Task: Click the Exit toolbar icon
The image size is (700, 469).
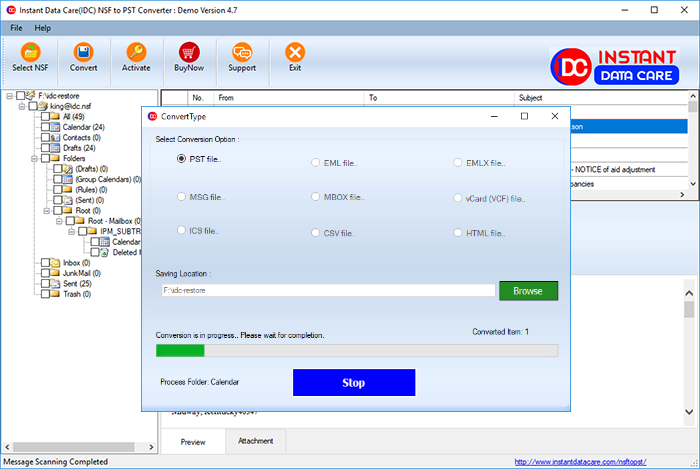Action: click(x=295, y=52)
